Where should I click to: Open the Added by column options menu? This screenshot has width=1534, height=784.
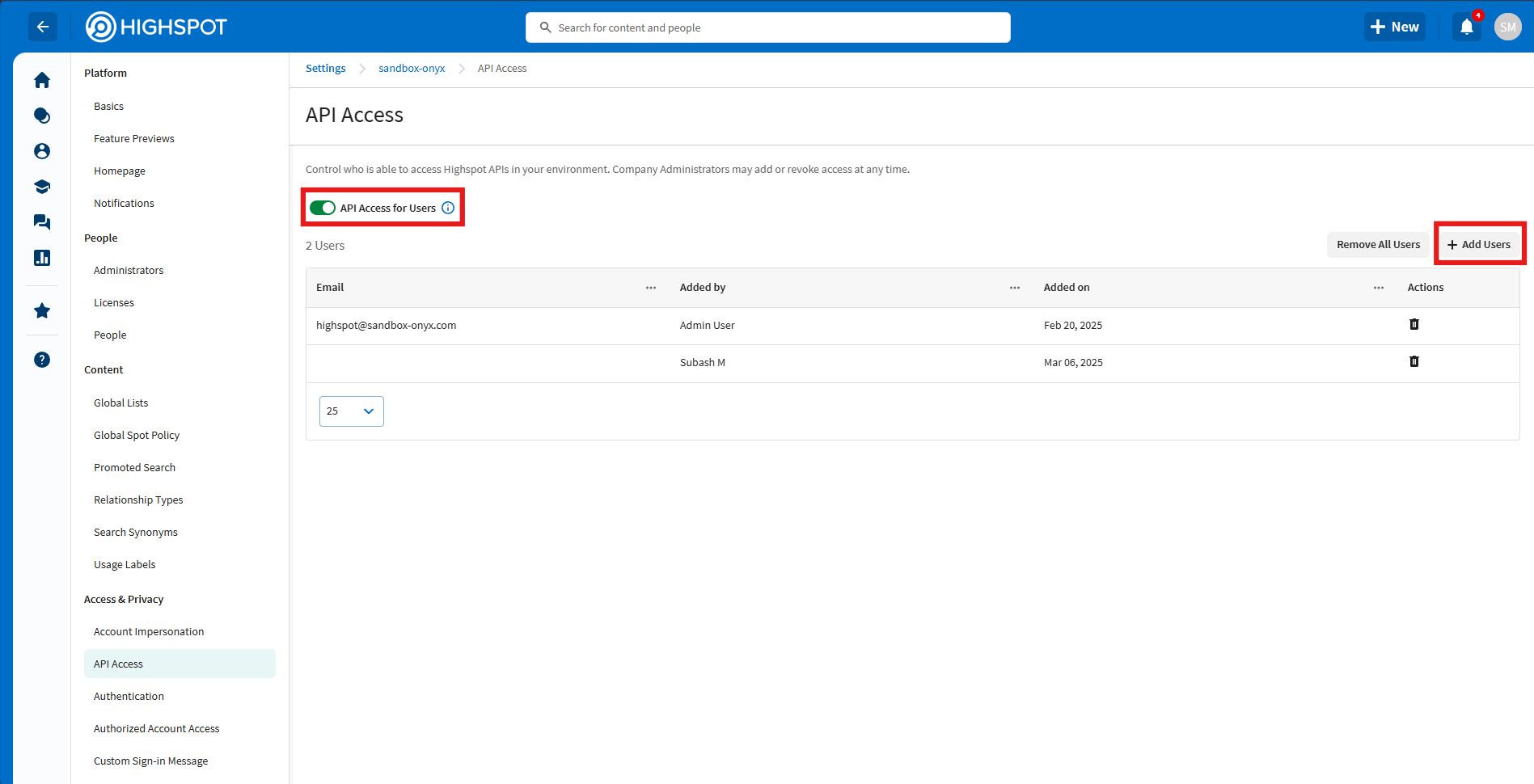tap(1014, 287)
